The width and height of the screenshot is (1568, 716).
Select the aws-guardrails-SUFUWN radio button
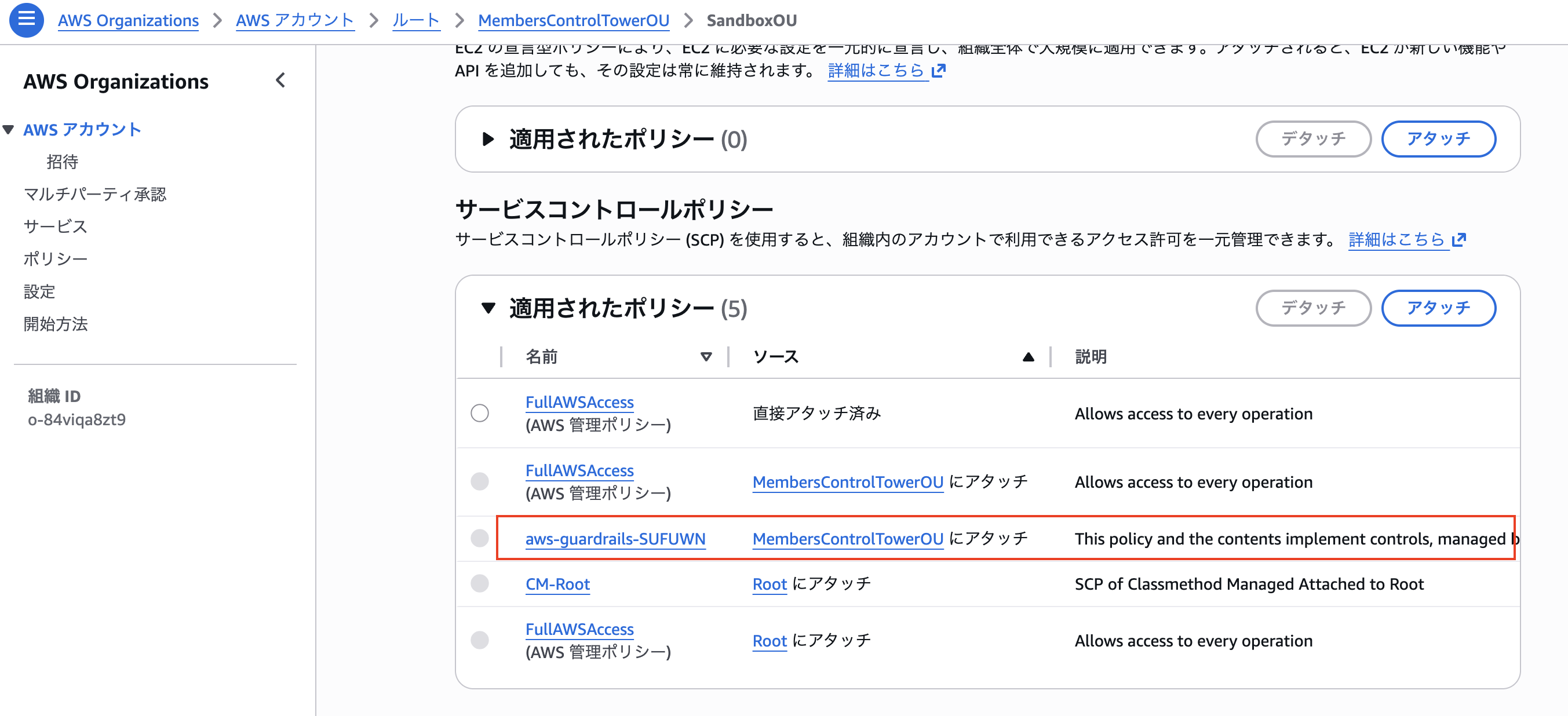pos(480,538)
